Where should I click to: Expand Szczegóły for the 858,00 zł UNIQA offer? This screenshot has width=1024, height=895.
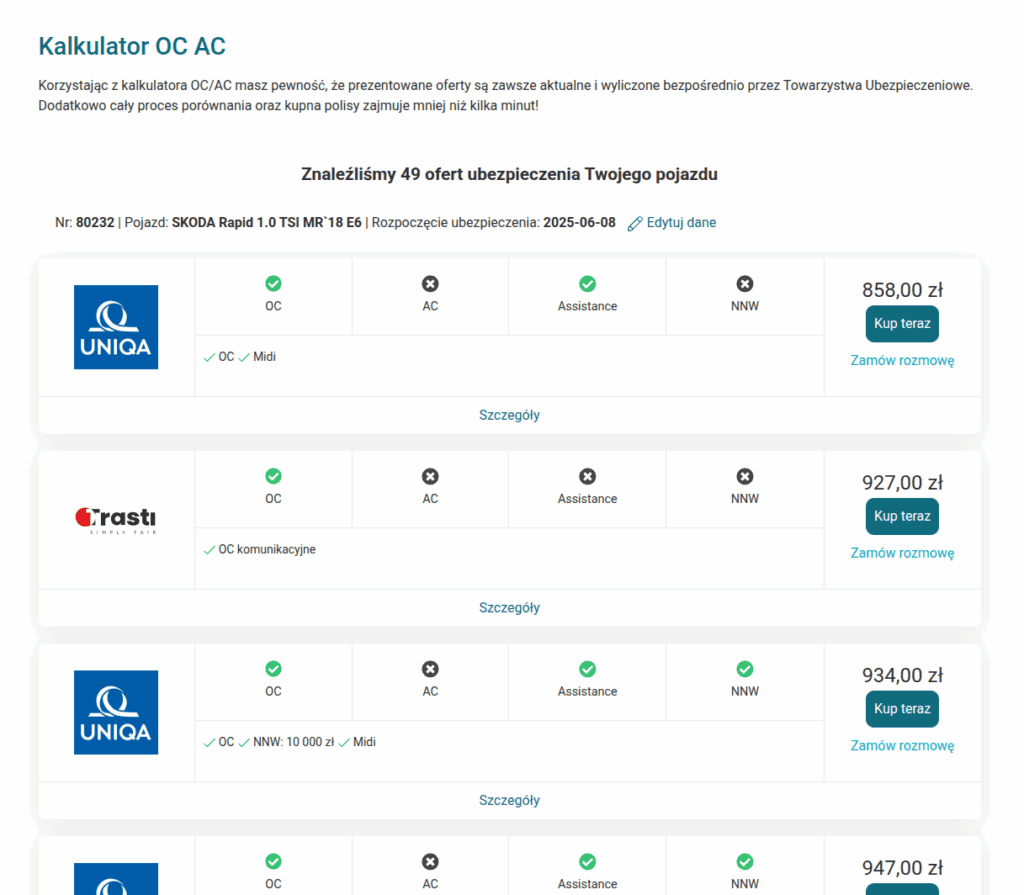click(x=509, y=415)
